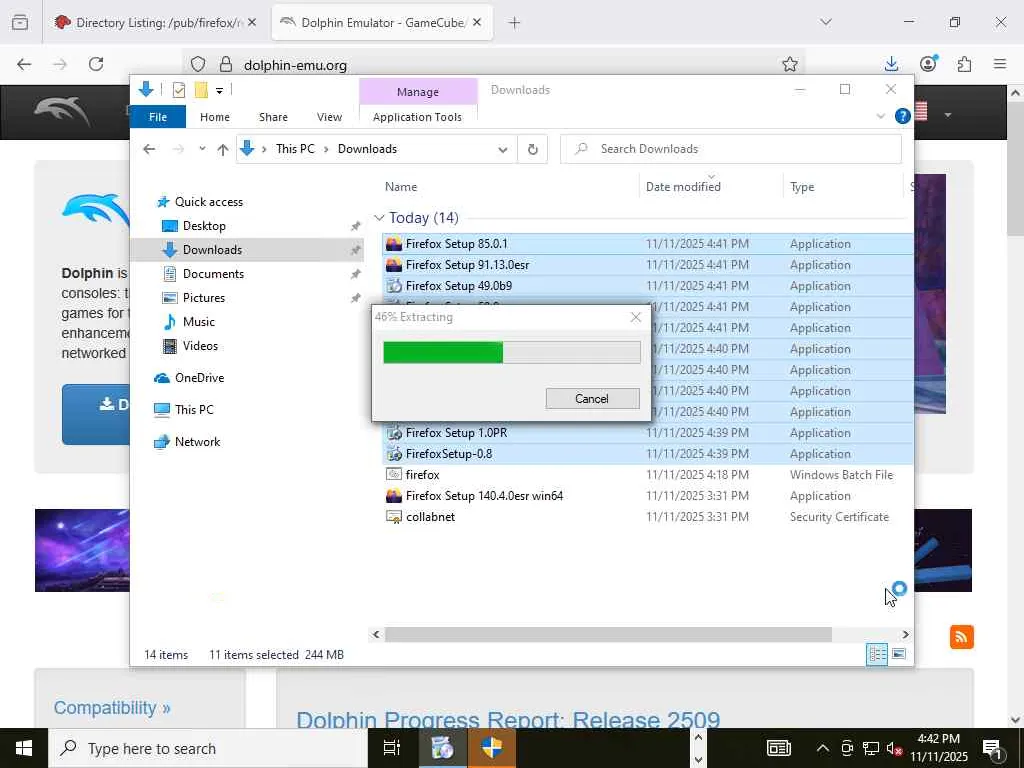The width and height of the screenshot is (1024, 768).
Task: Bookmark this page with star icon
Action: tap(790, 64)
